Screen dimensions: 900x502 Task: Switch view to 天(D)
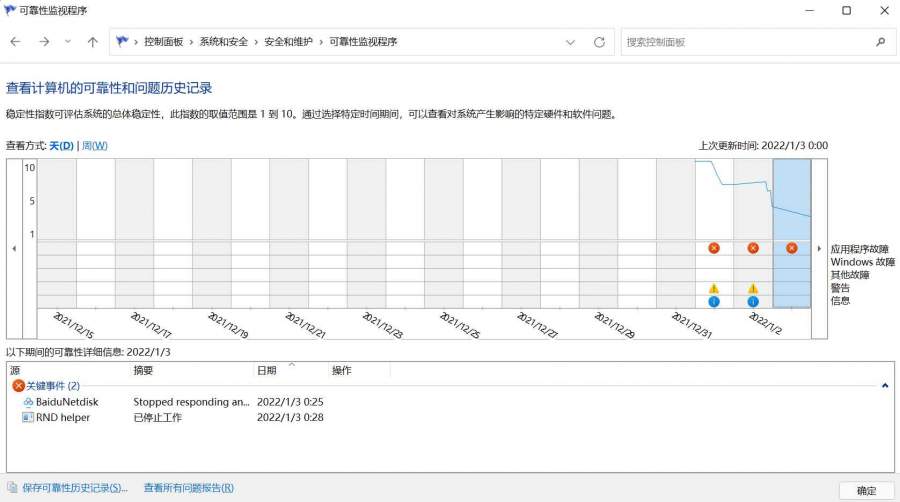[61, 146]
